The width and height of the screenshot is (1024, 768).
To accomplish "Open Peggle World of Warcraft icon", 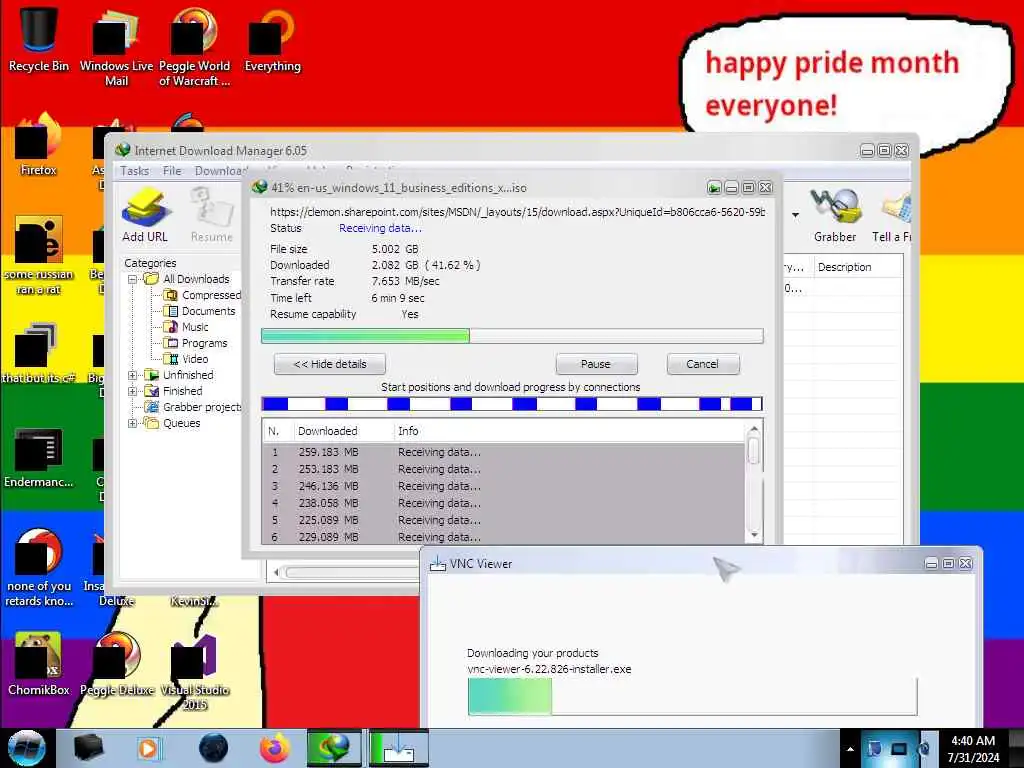I will [x=195, y=46].
